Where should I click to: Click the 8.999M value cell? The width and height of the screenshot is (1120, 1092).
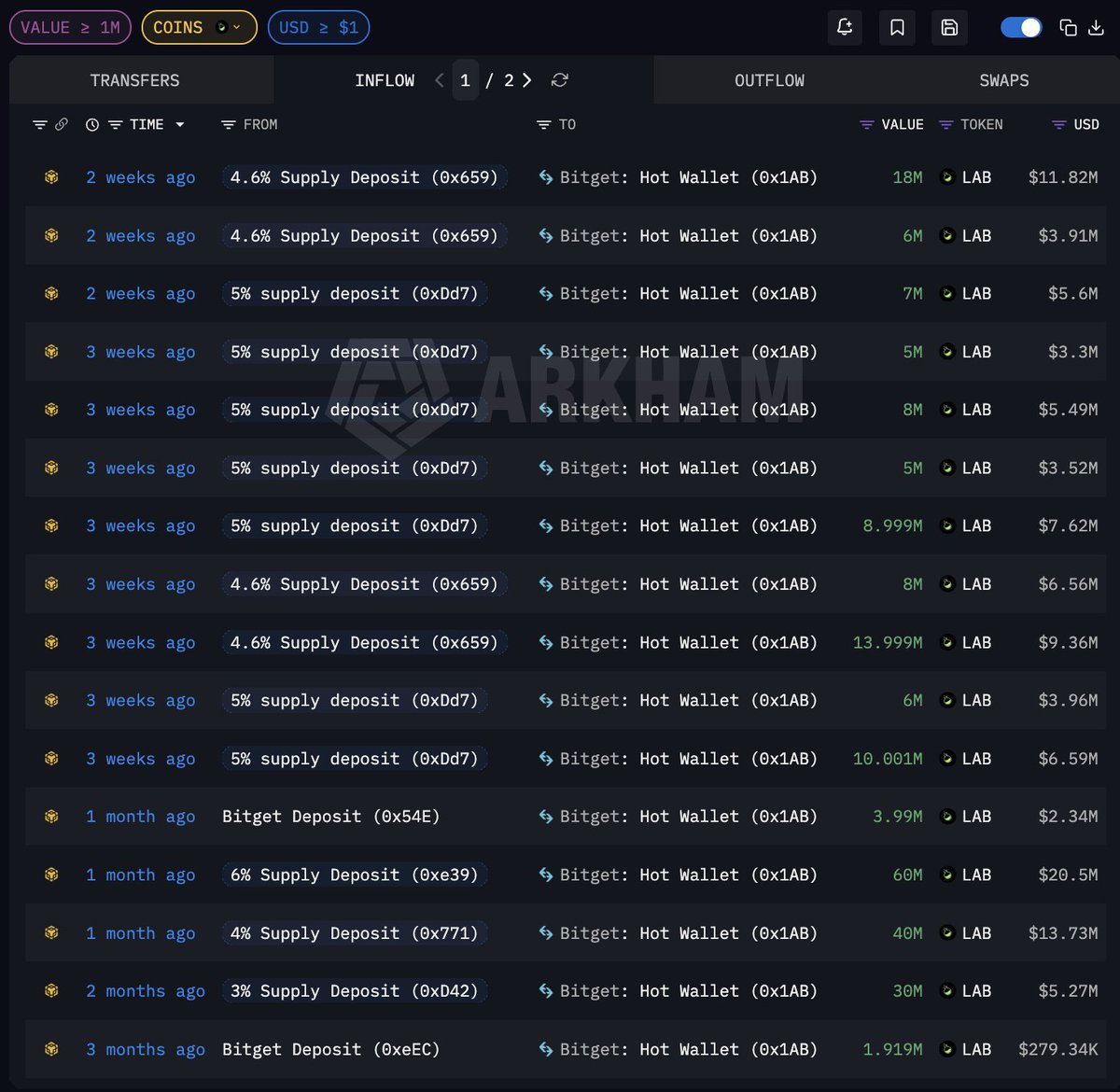[x=892, y=525]
